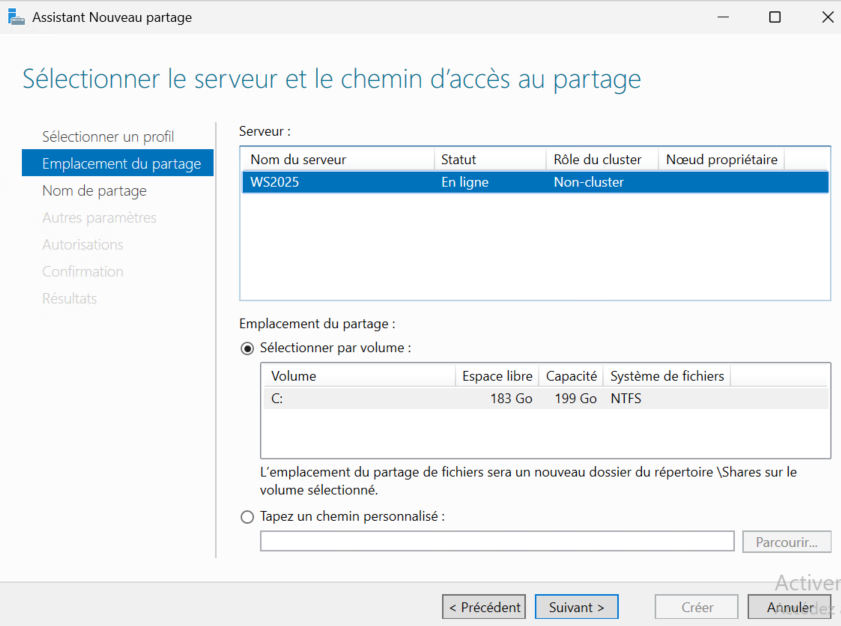Sort servers by 'Statut' column
Screen dimensions: 841x626
(490, 160)
